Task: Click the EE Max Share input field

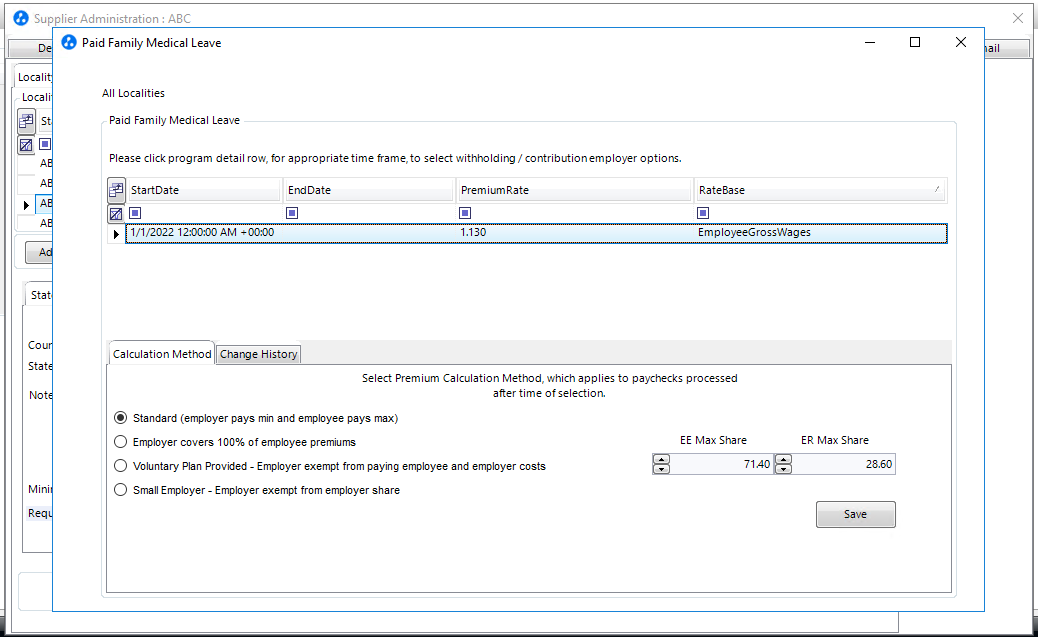Action: [x=721, y=464]
